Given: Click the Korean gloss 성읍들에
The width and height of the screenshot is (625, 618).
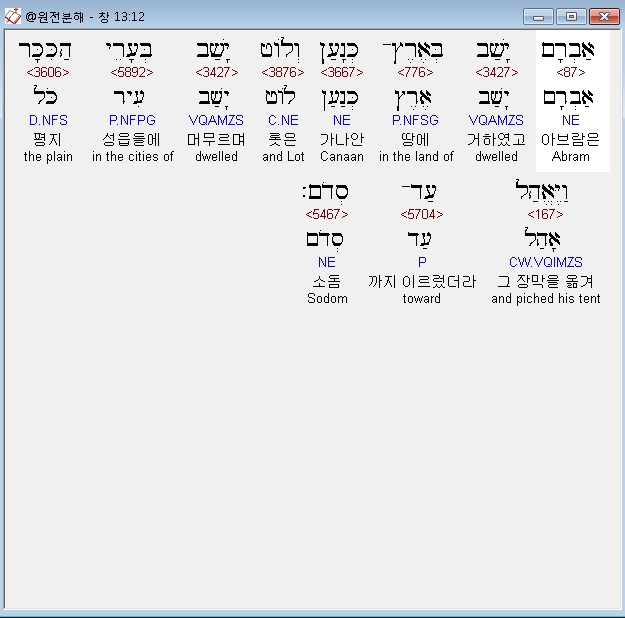Looking at the screenshot, I should pyautogui.click(x=131, y=140).
